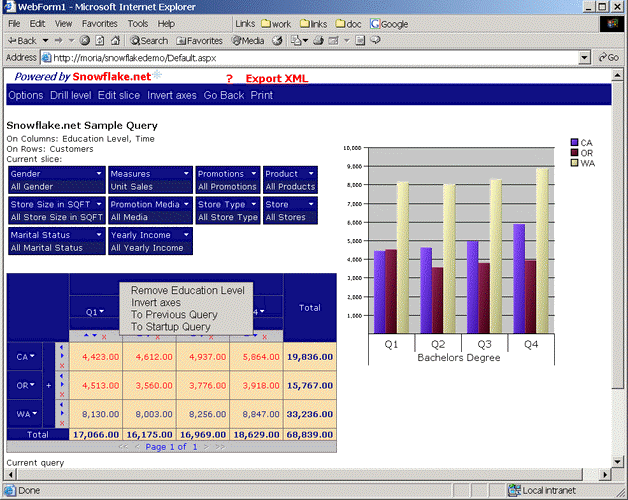
Task: Open the Promotions slice dropdown
Action: [x=254, y=173]
